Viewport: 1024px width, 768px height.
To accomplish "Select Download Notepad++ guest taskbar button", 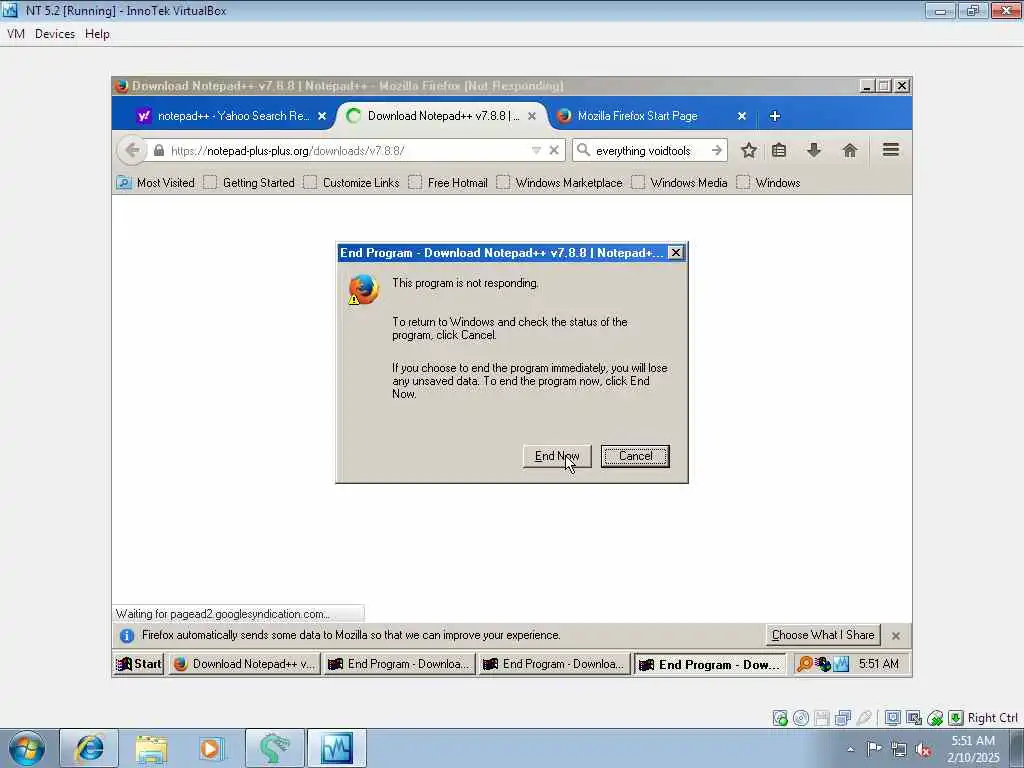I will [244, 664].
